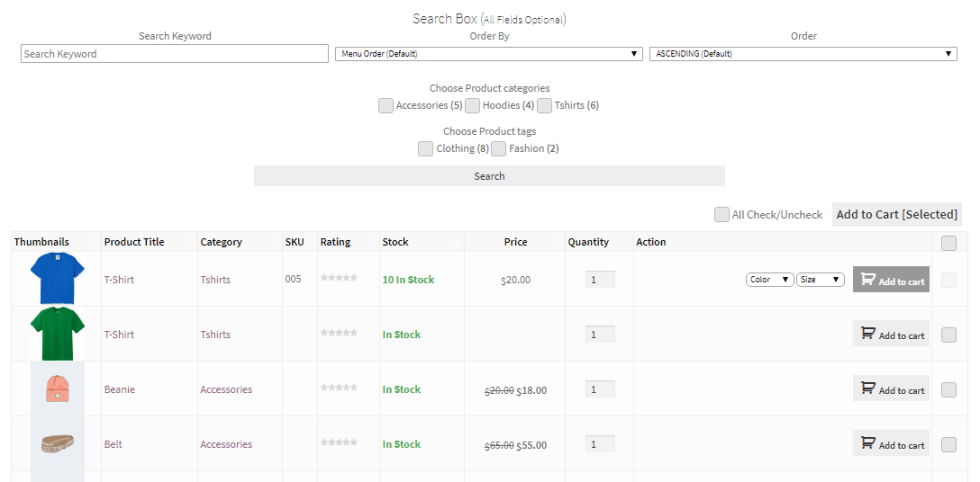Click the Search Keyword input field

[x=174, y=54]
